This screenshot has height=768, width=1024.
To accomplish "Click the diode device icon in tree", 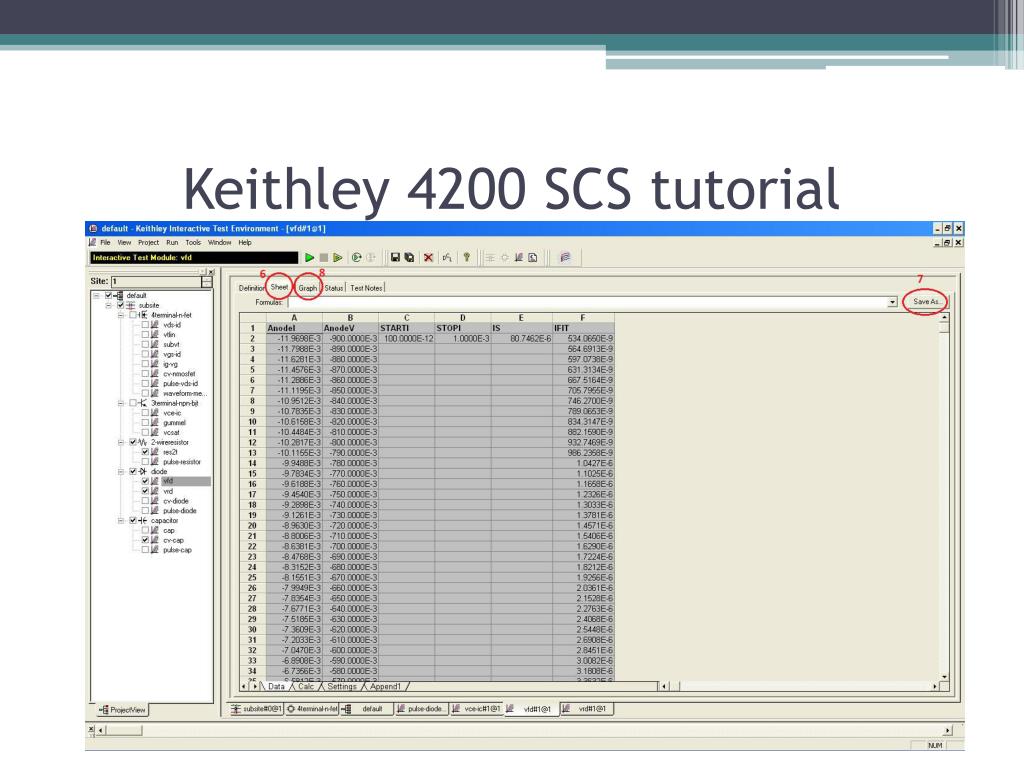I will coord(142,472).
